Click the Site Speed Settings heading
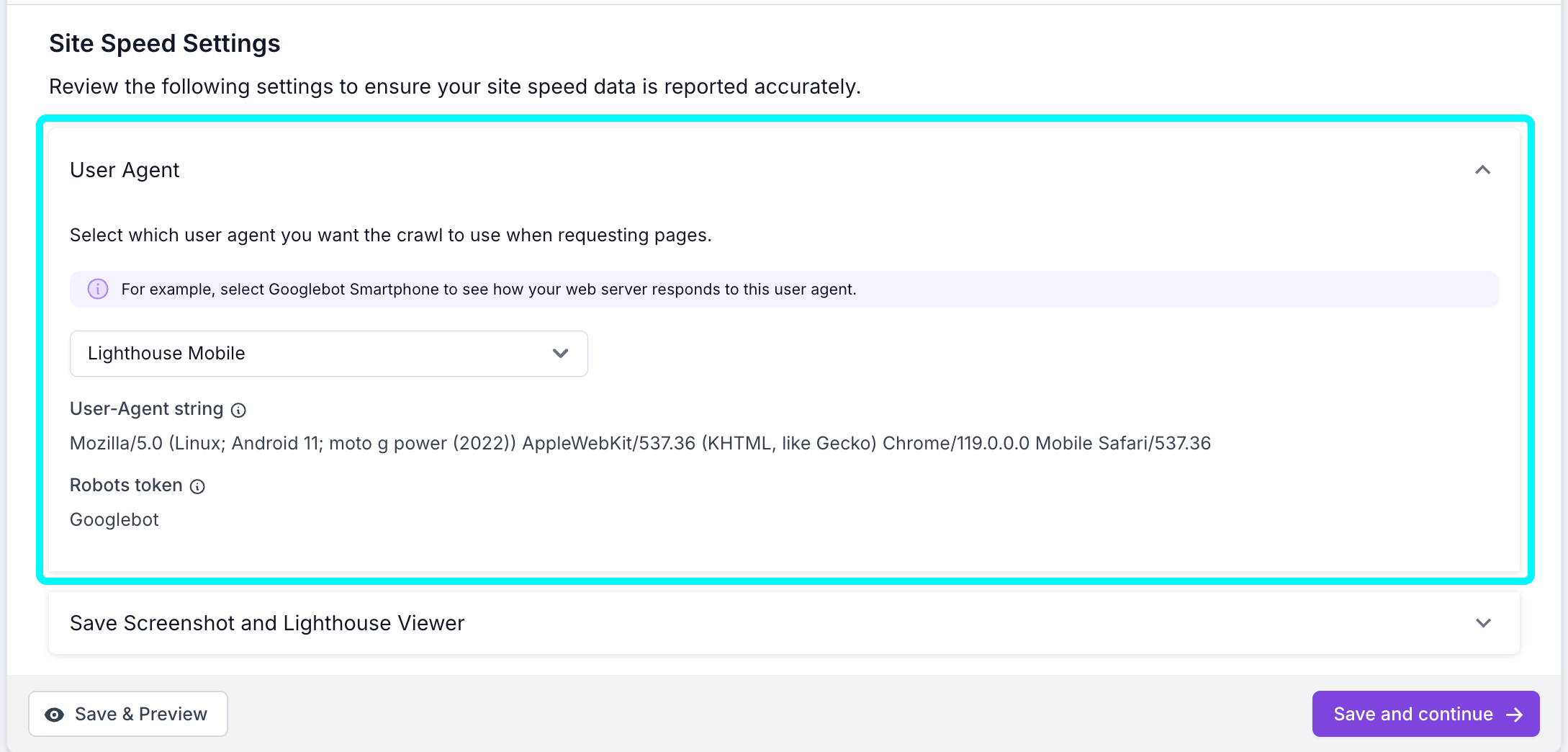 click(x=164, y=43)
